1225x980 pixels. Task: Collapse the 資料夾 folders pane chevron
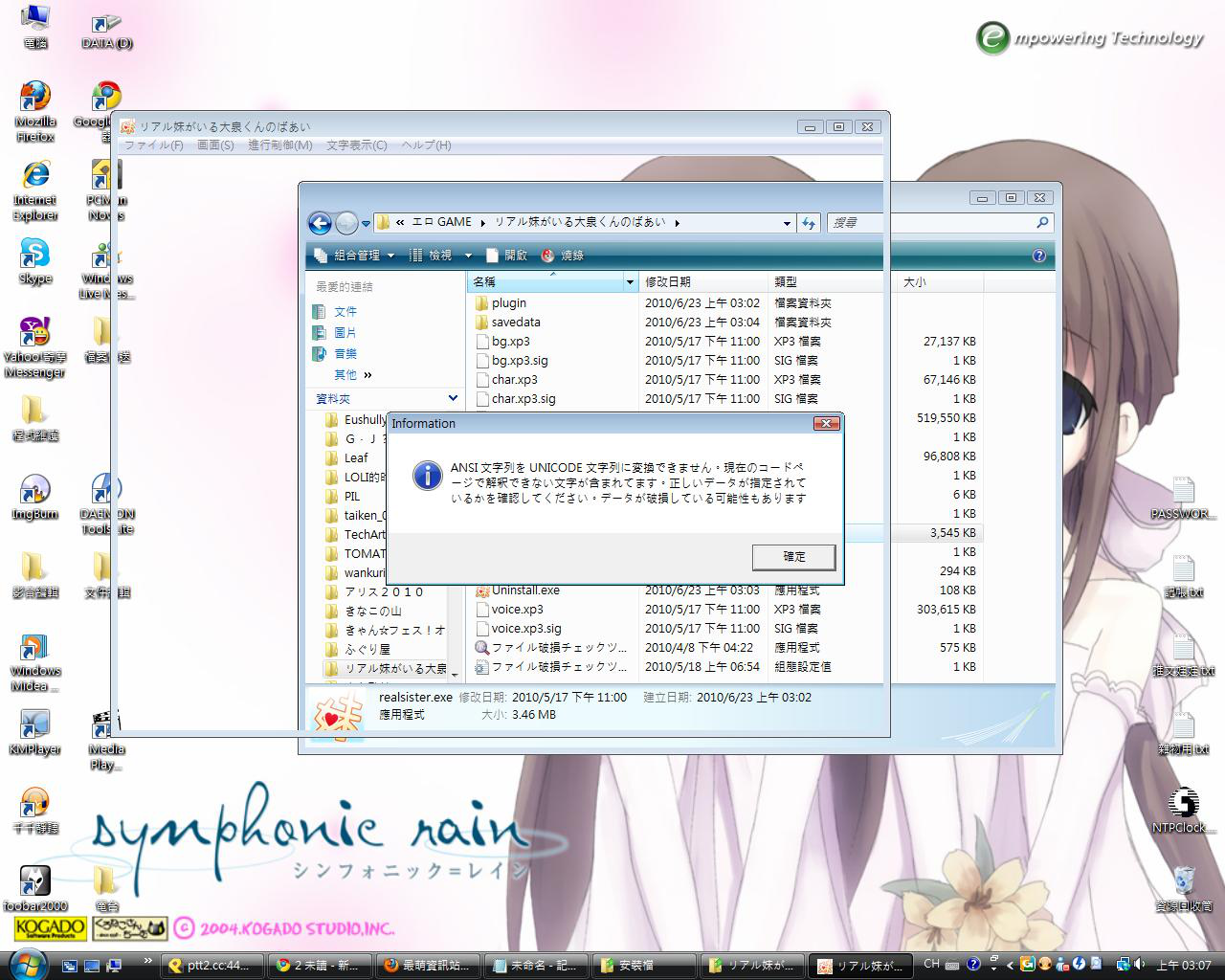coord(453,398)
